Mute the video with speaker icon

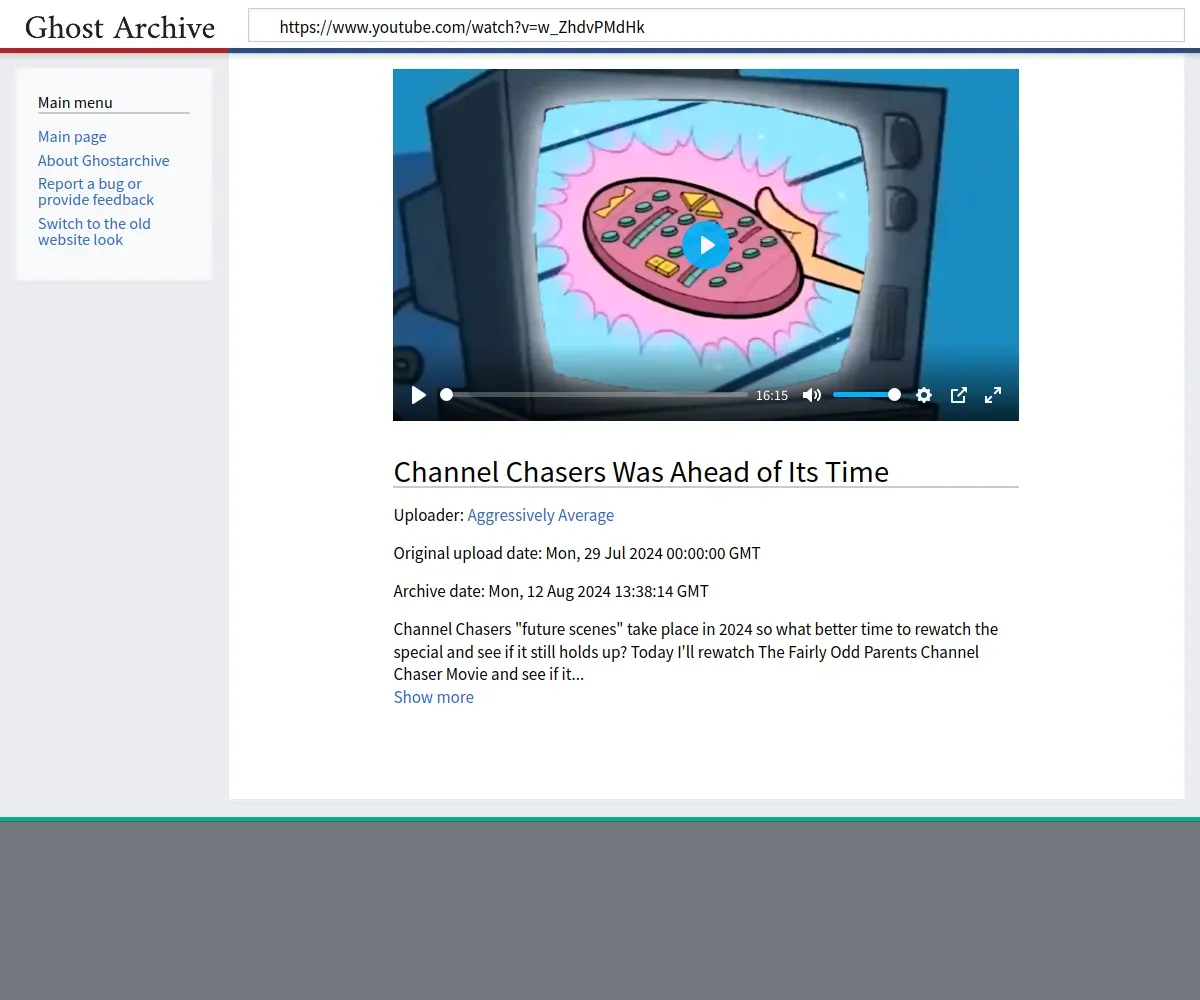pos(812,395)
